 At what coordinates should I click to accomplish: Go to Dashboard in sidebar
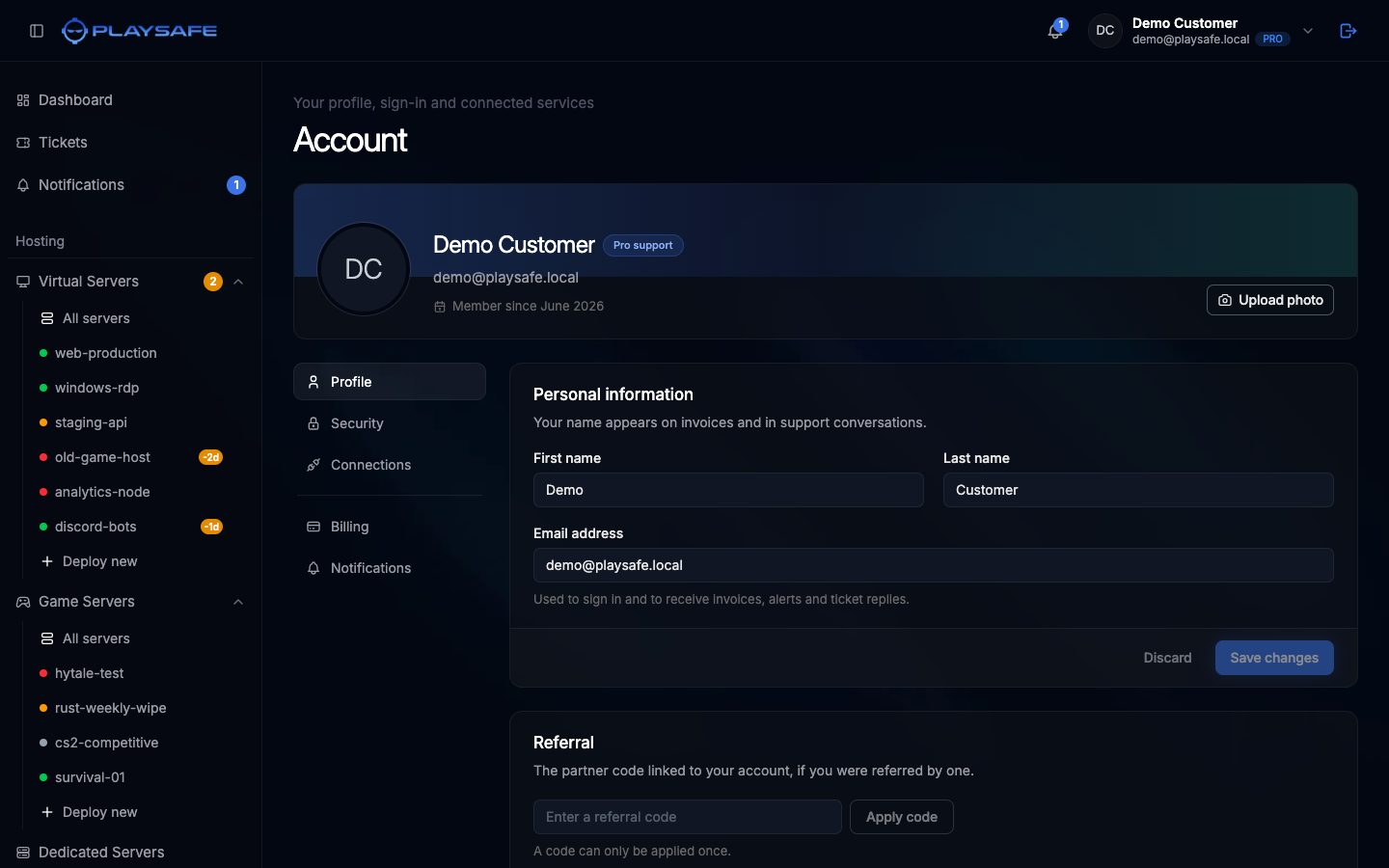pos(131,100)
